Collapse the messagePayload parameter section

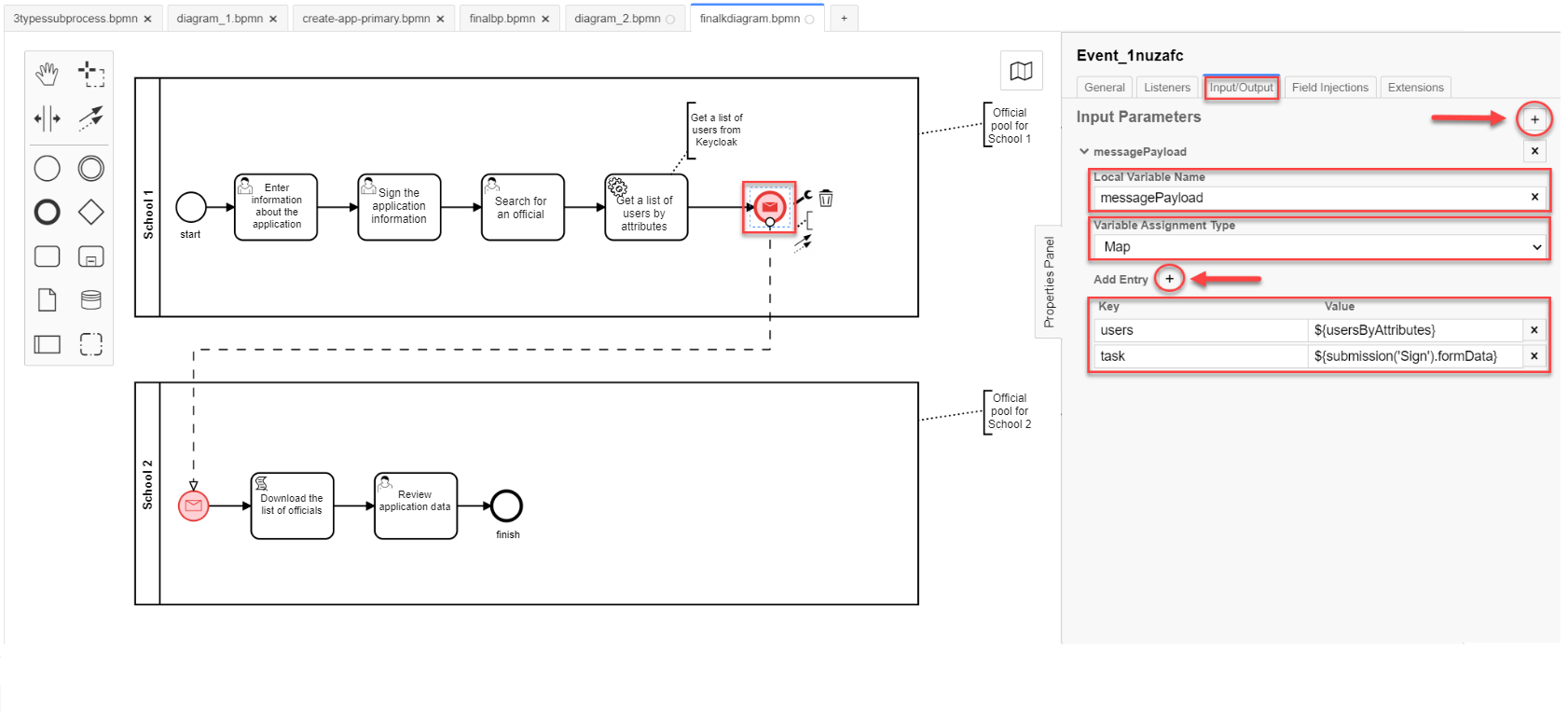[1084, 151]
